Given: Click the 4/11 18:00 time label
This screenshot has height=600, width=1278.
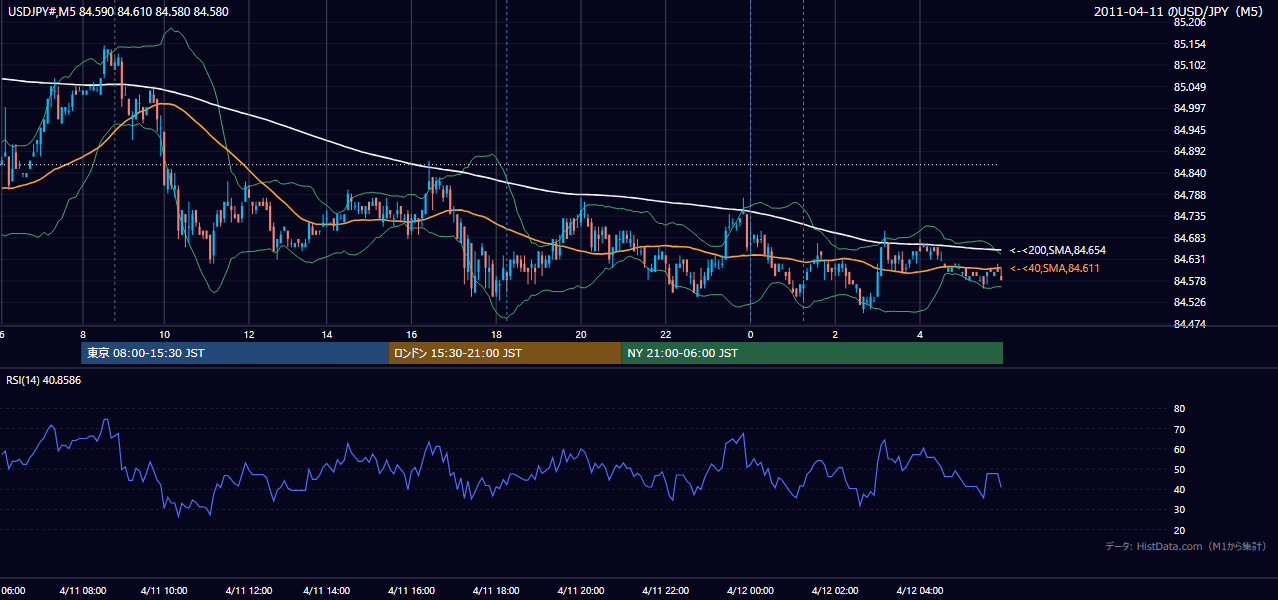Looking at the screenshot, I should pos(497,591).
